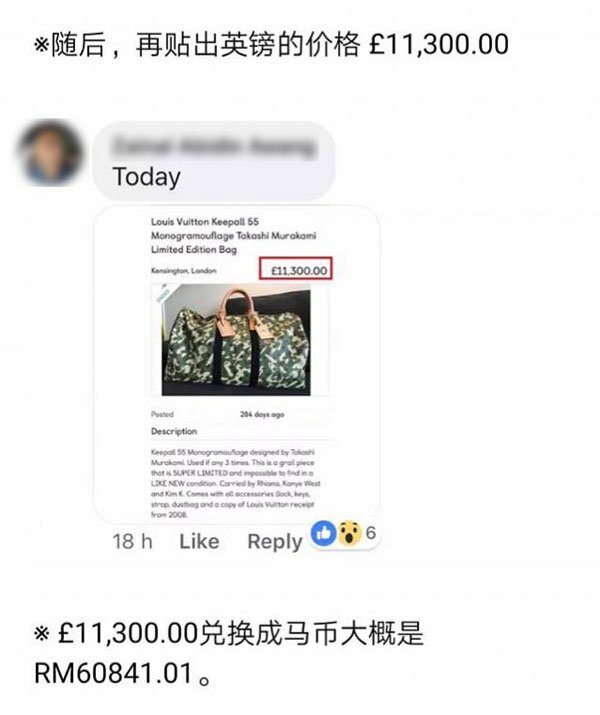Click the Kensington, London location text
This screenshot has height=715, width=600.
click(184, 270)
